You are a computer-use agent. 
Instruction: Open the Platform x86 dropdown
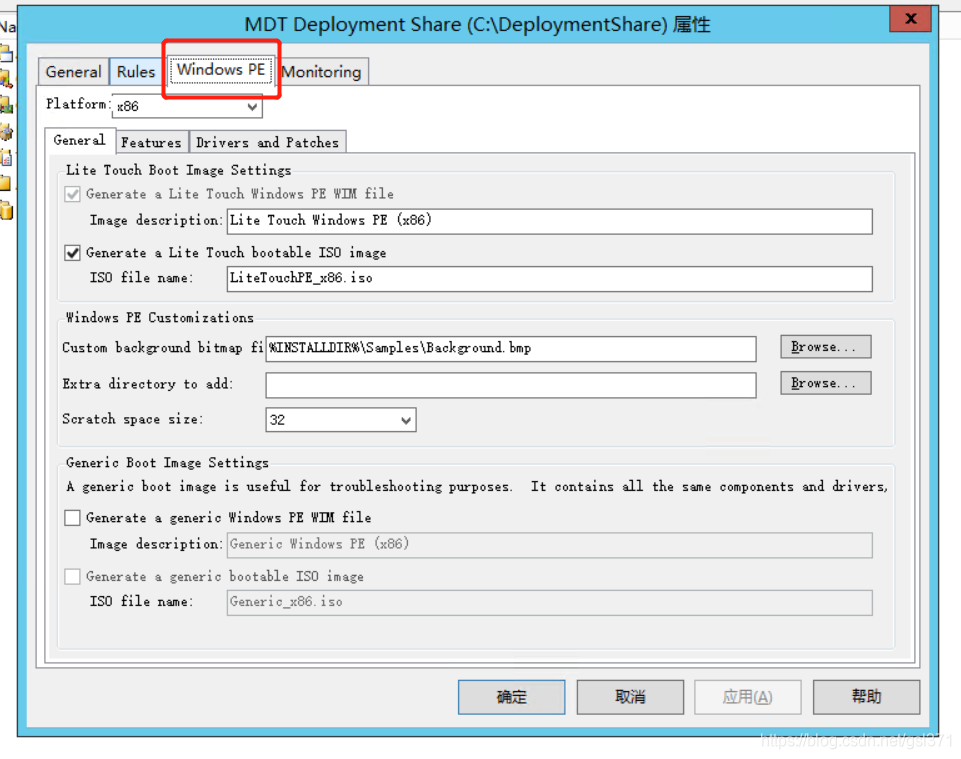pyautogui.click(x=188, y=106)
